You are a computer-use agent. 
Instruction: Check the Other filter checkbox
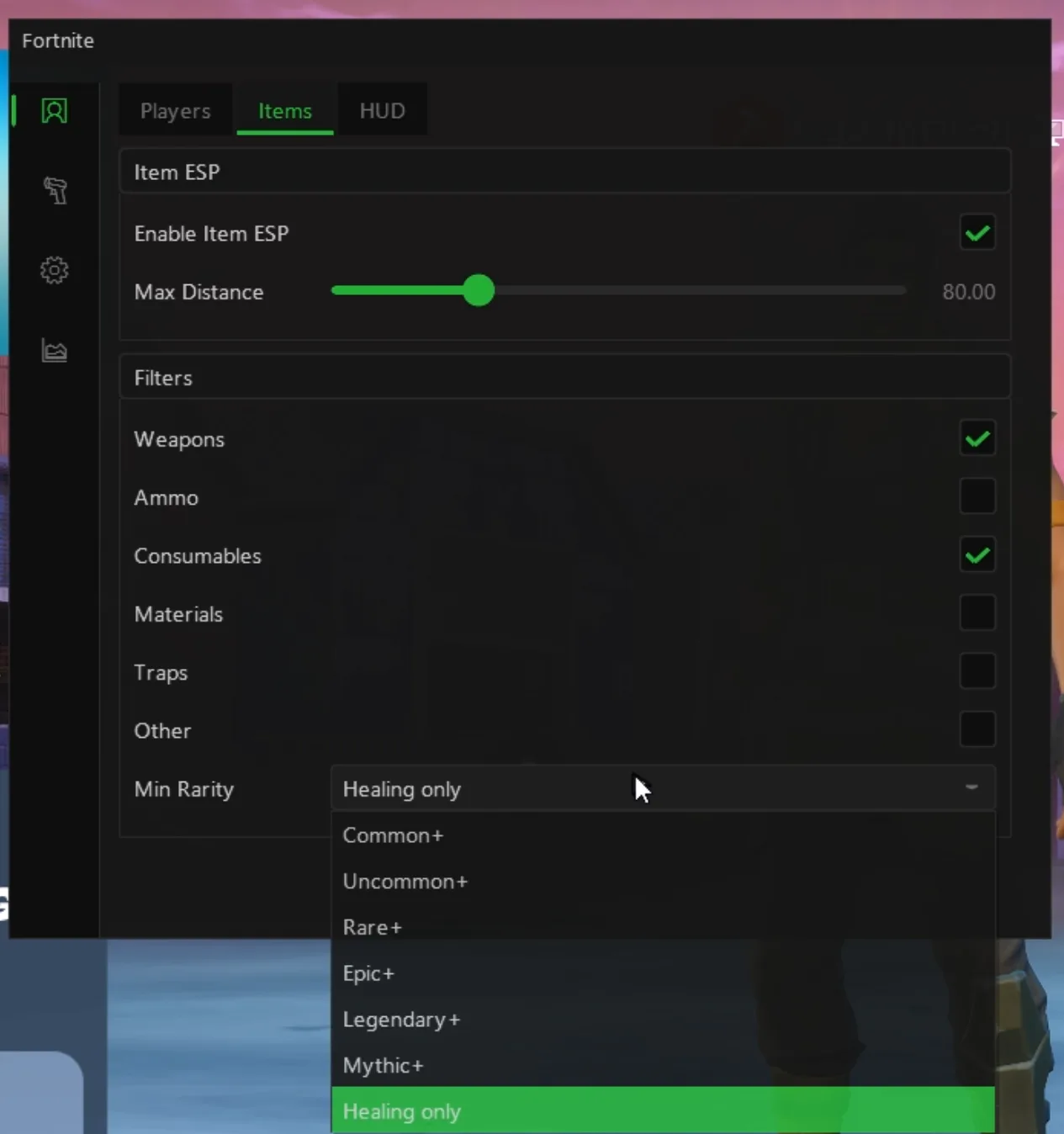pos(977,729)
